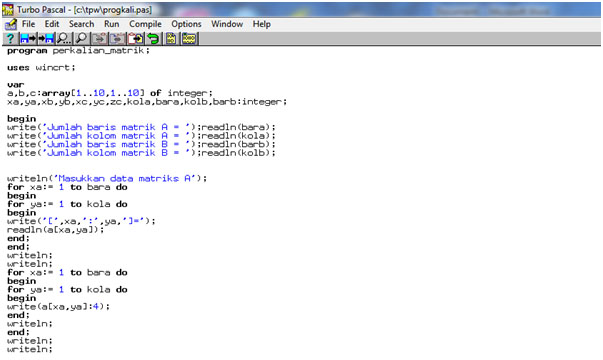
Task: Click the 'readln(kola);' statement
Action: click(x=238, y=136)
